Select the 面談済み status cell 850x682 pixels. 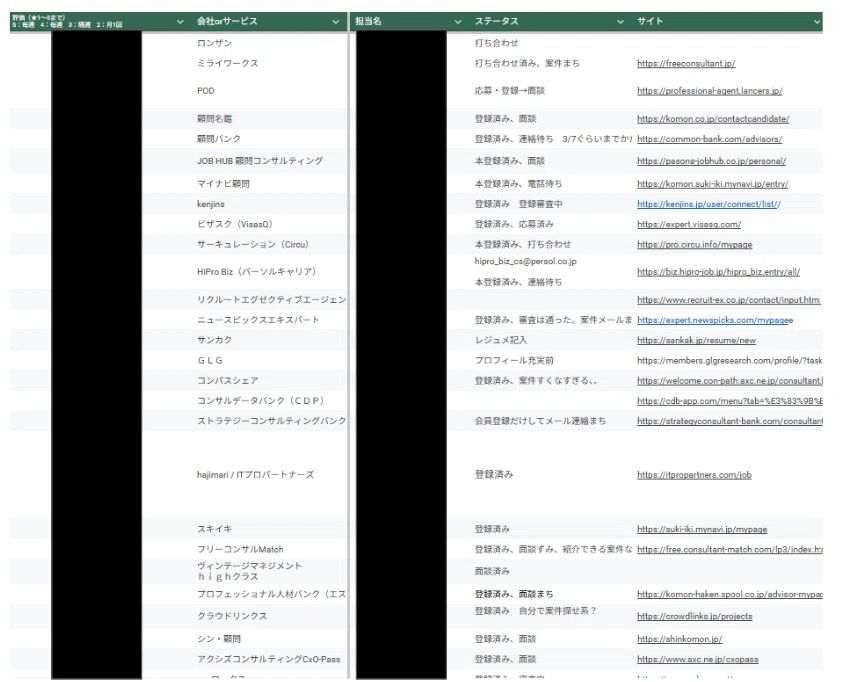point(492,571)
